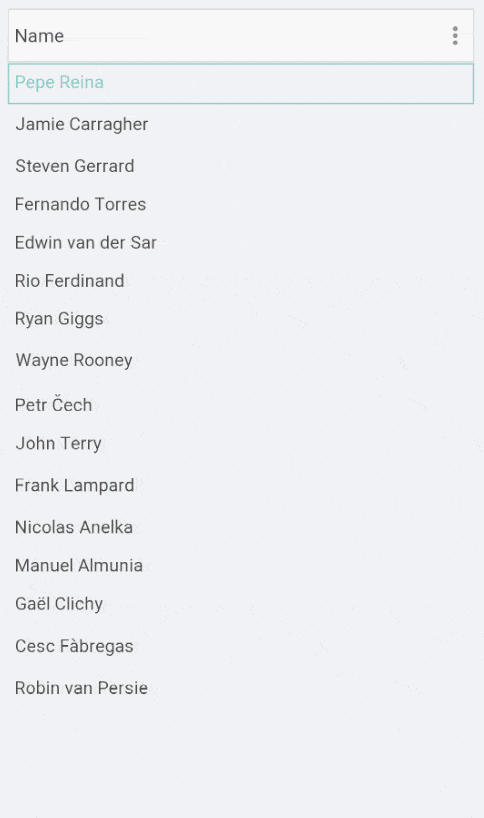This screenshot has width=484, height=818.
Task: Pick the Nicolas Anelka row
Action: [241, 527]
